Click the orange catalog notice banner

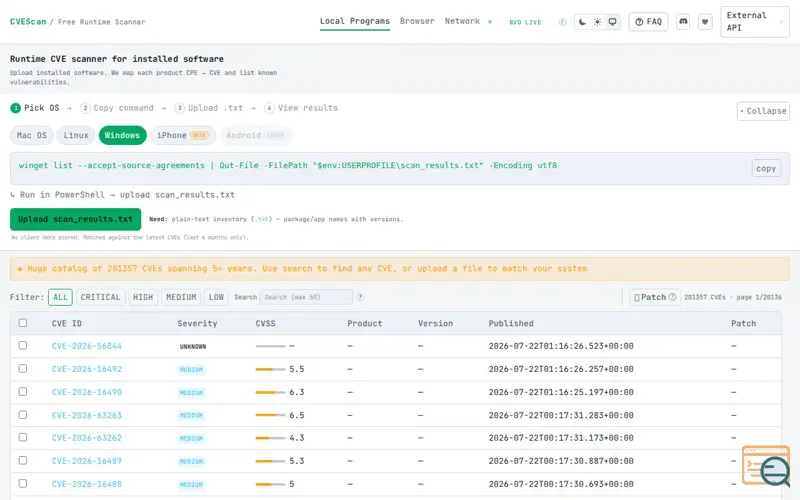coord(399,269)
